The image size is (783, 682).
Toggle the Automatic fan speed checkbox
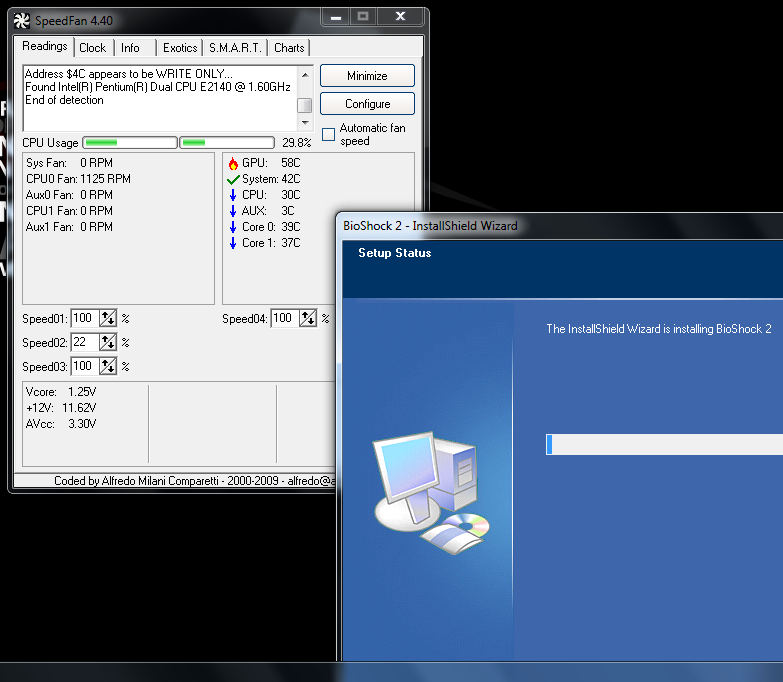click(x=328, y=134)
